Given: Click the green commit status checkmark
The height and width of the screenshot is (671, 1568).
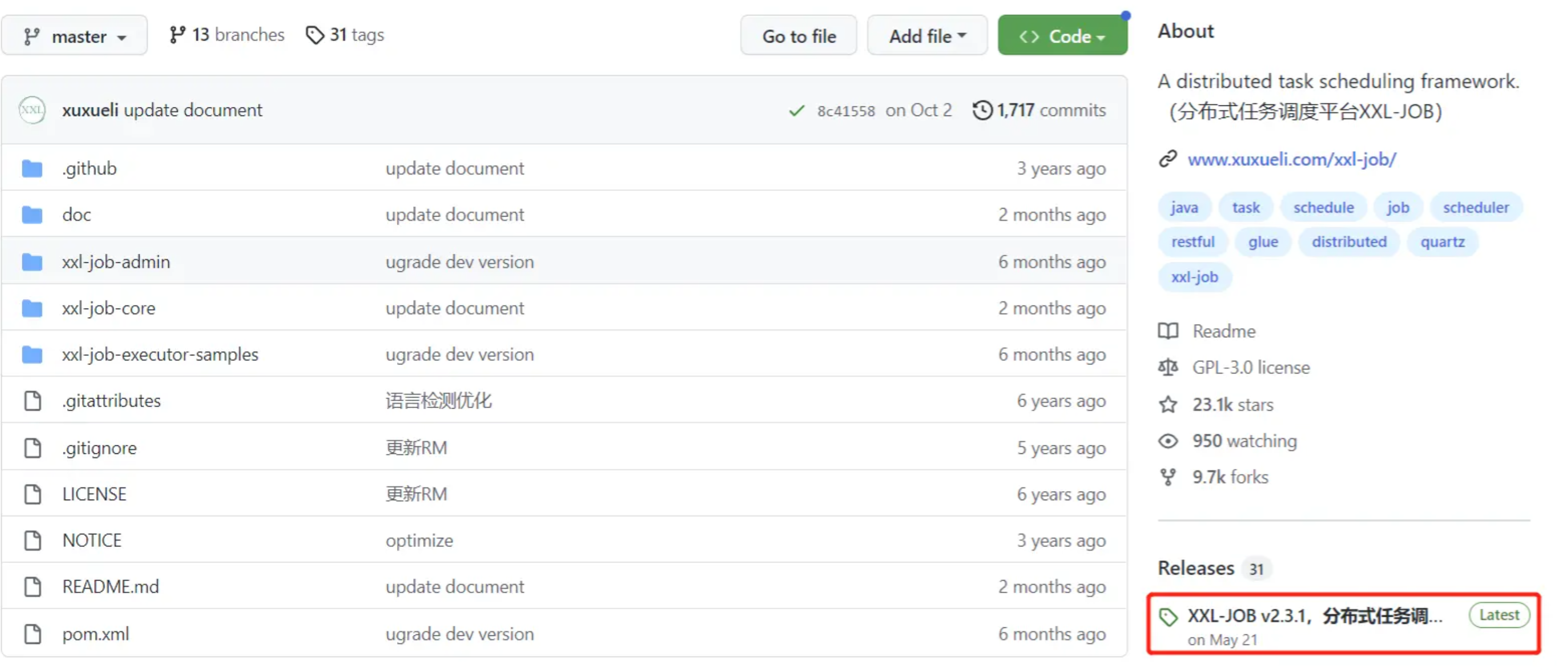Looking at the screenshot, I should tap(796, 111).
